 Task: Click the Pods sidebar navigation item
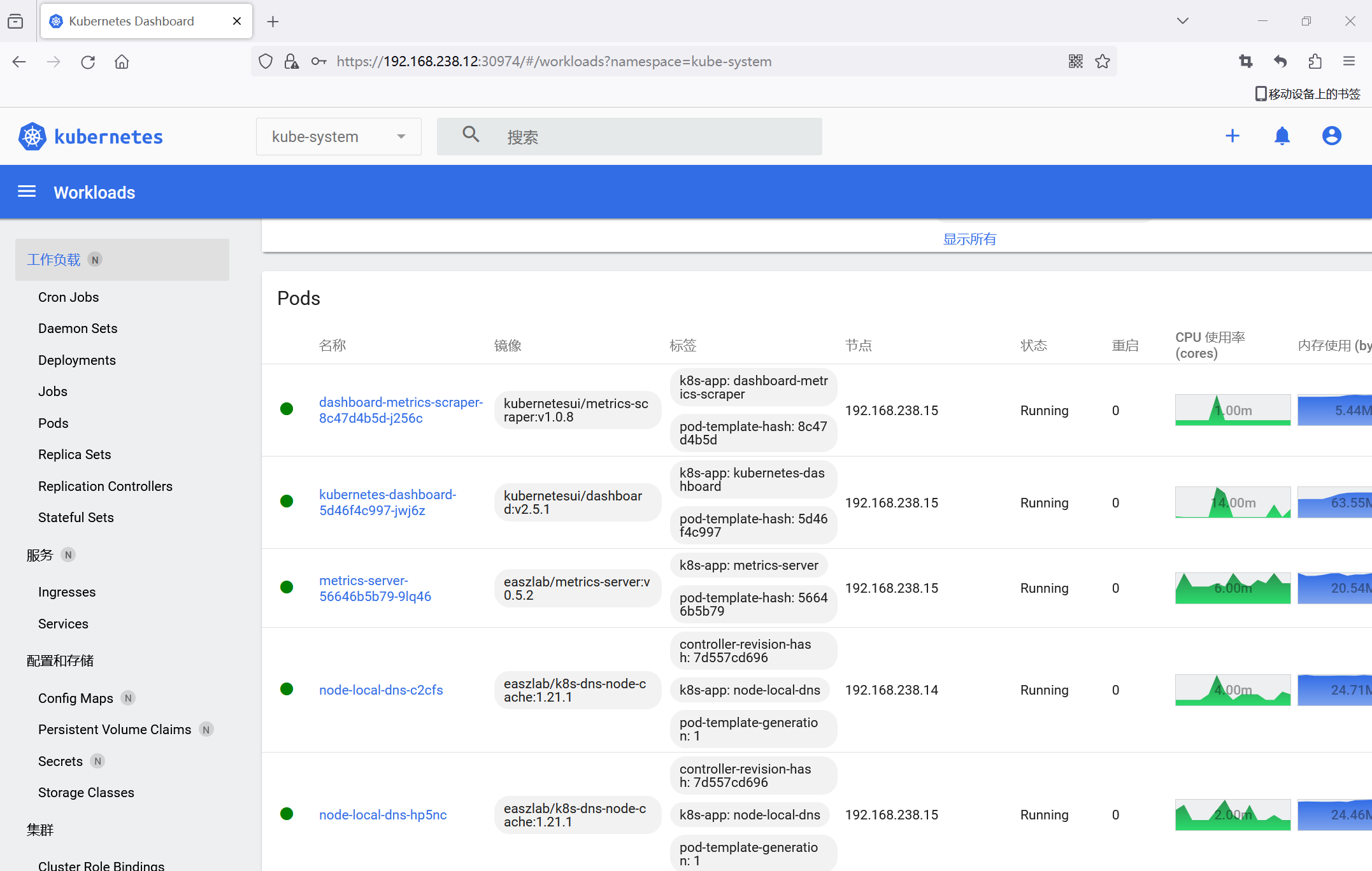click(x=53, y=423)
